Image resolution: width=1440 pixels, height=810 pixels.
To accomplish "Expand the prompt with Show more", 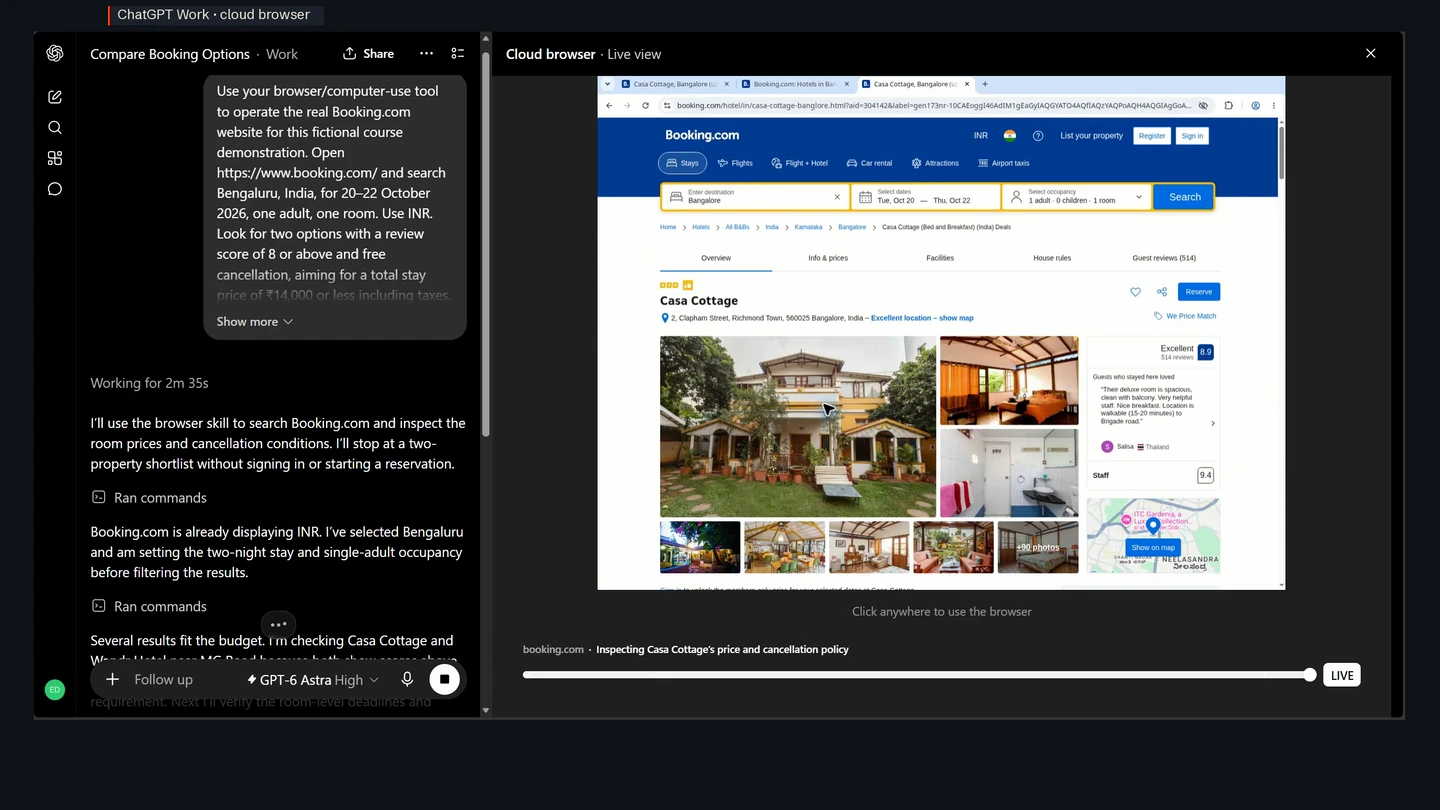I will pos(255,322).
